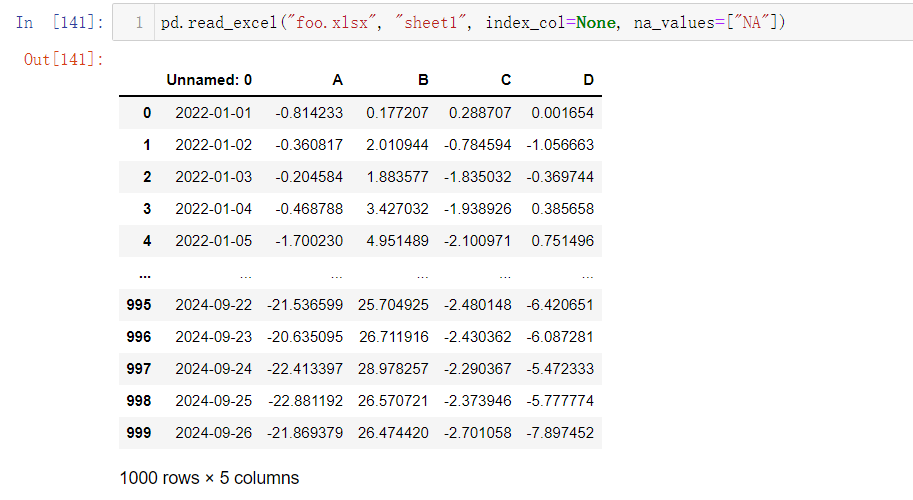Image resolution: width=913 pixels, height=500 pixels.
Task: Select column header A
Action: (x=337, y=80)
